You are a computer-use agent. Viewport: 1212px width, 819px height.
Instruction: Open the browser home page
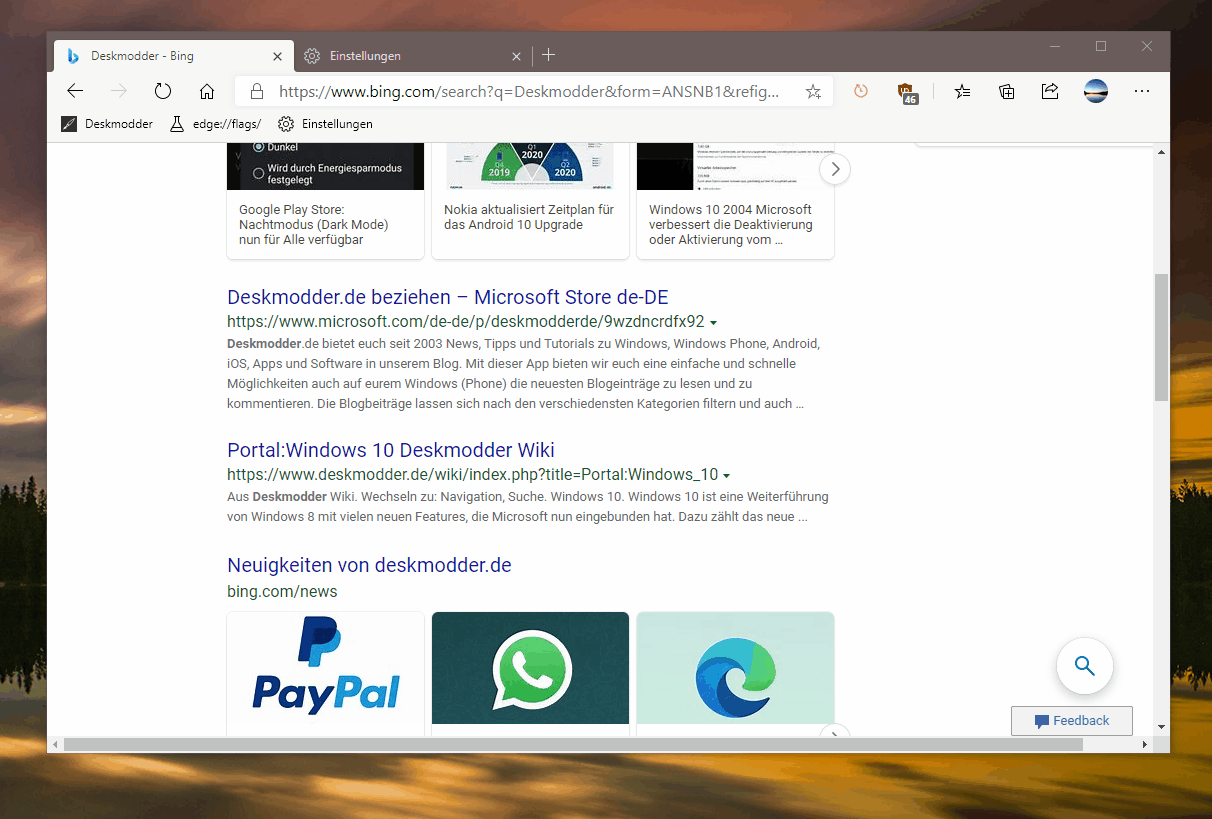(x=207, y=91)
